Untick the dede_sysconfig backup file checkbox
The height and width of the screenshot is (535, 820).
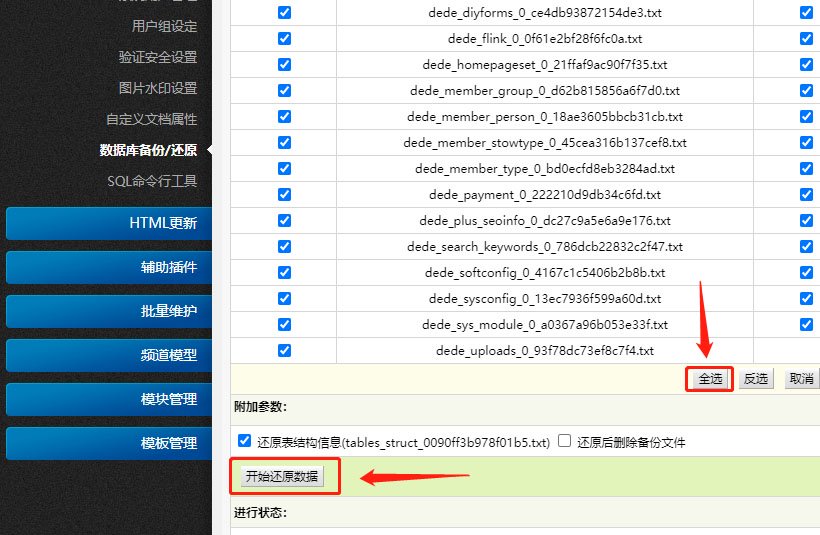click(284, 298)
